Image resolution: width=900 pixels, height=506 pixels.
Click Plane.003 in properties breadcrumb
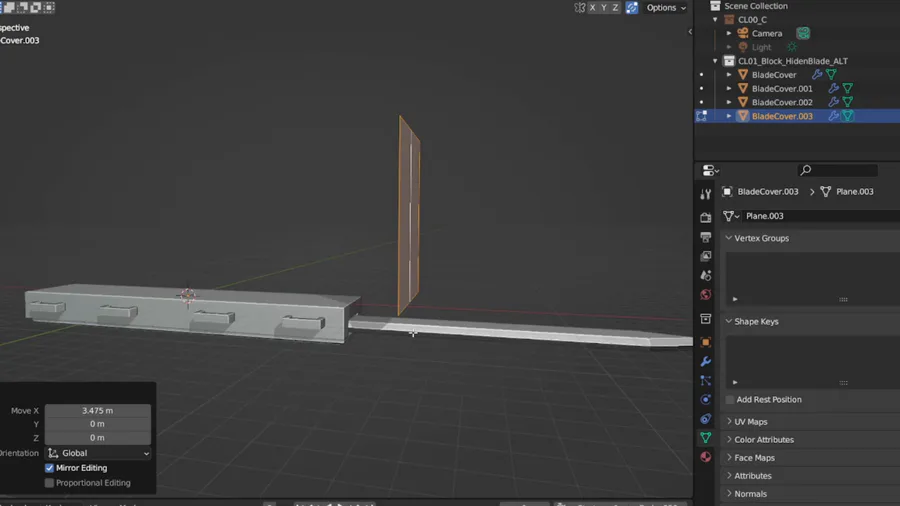coord(855,192)
